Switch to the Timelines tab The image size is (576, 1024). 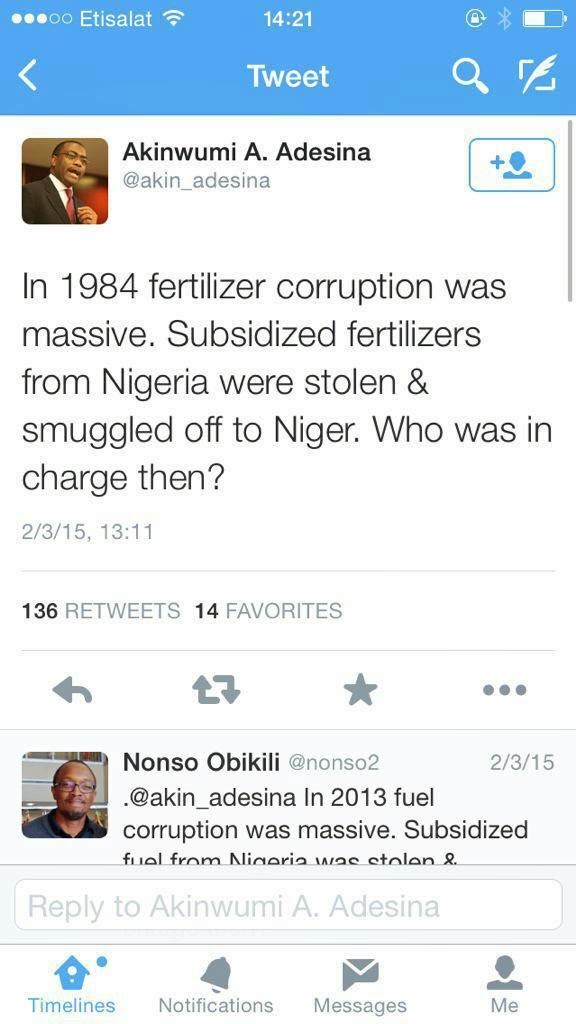coord(71,985)
